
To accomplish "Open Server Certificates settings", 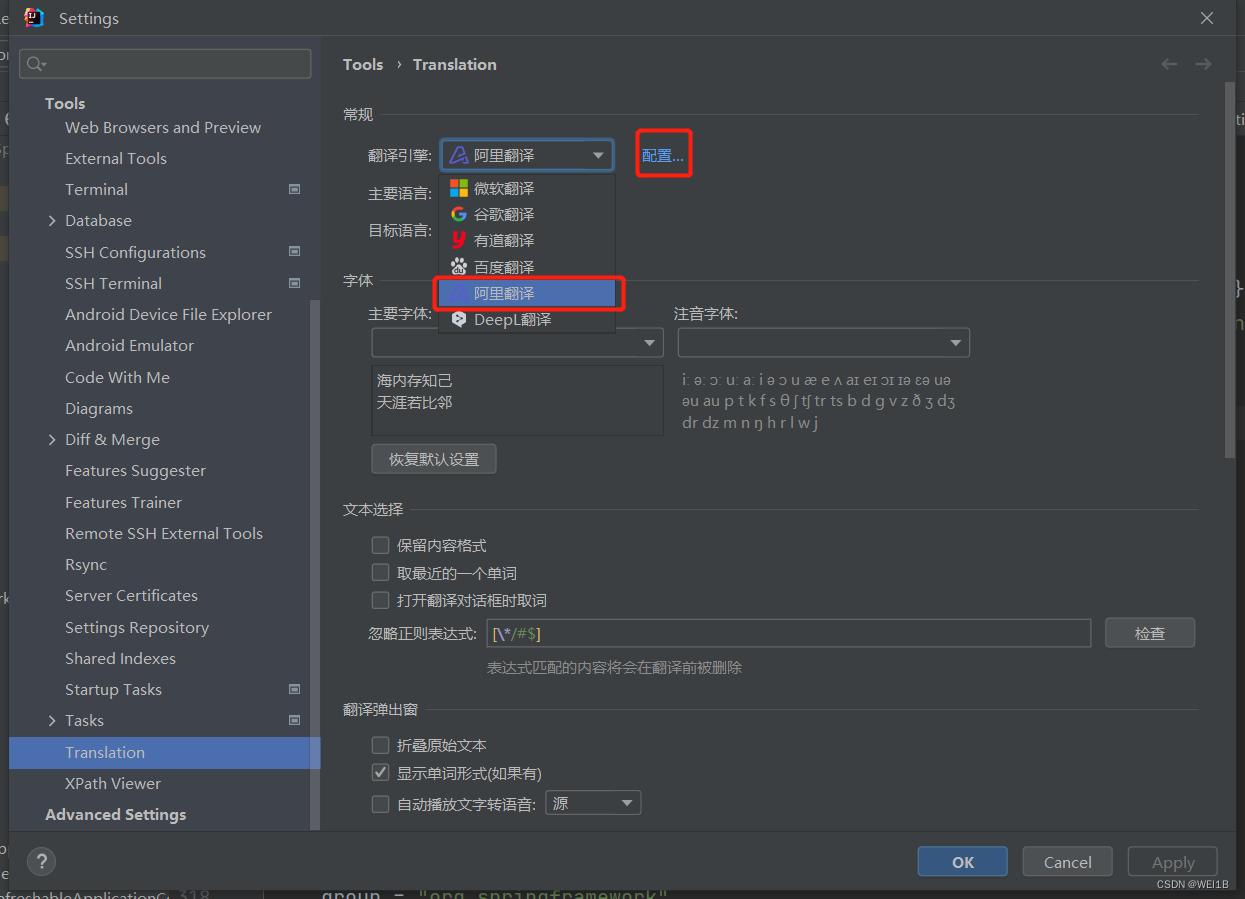I will tap(131, 595).
